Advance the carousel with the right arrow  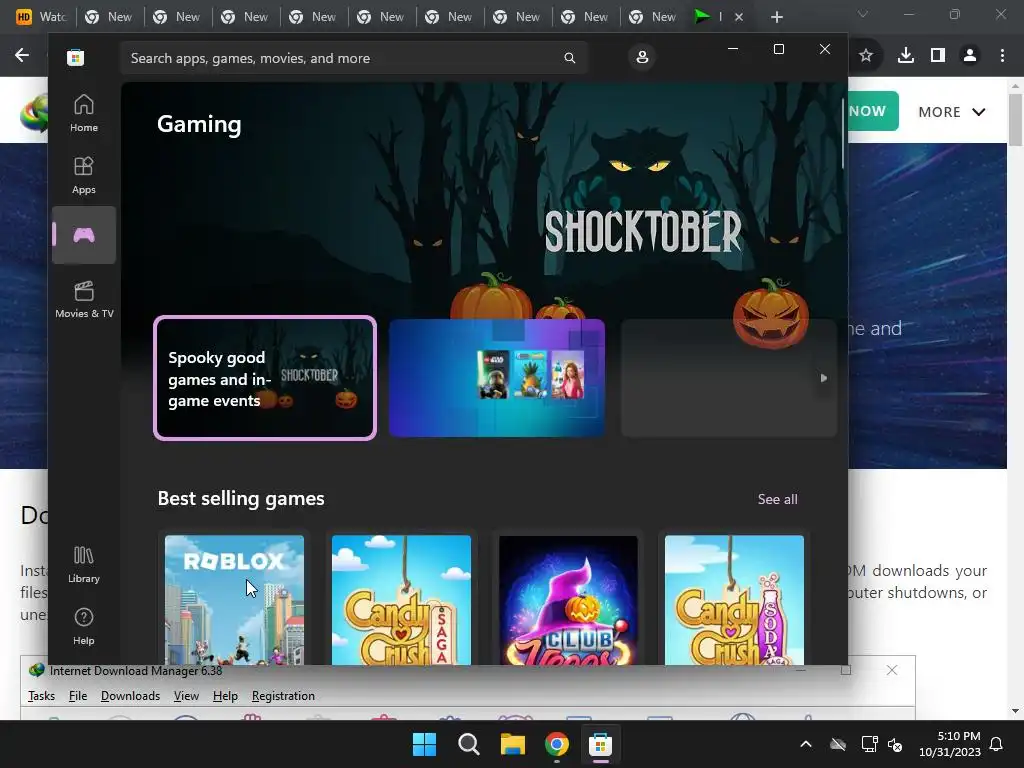coord(824,378)
